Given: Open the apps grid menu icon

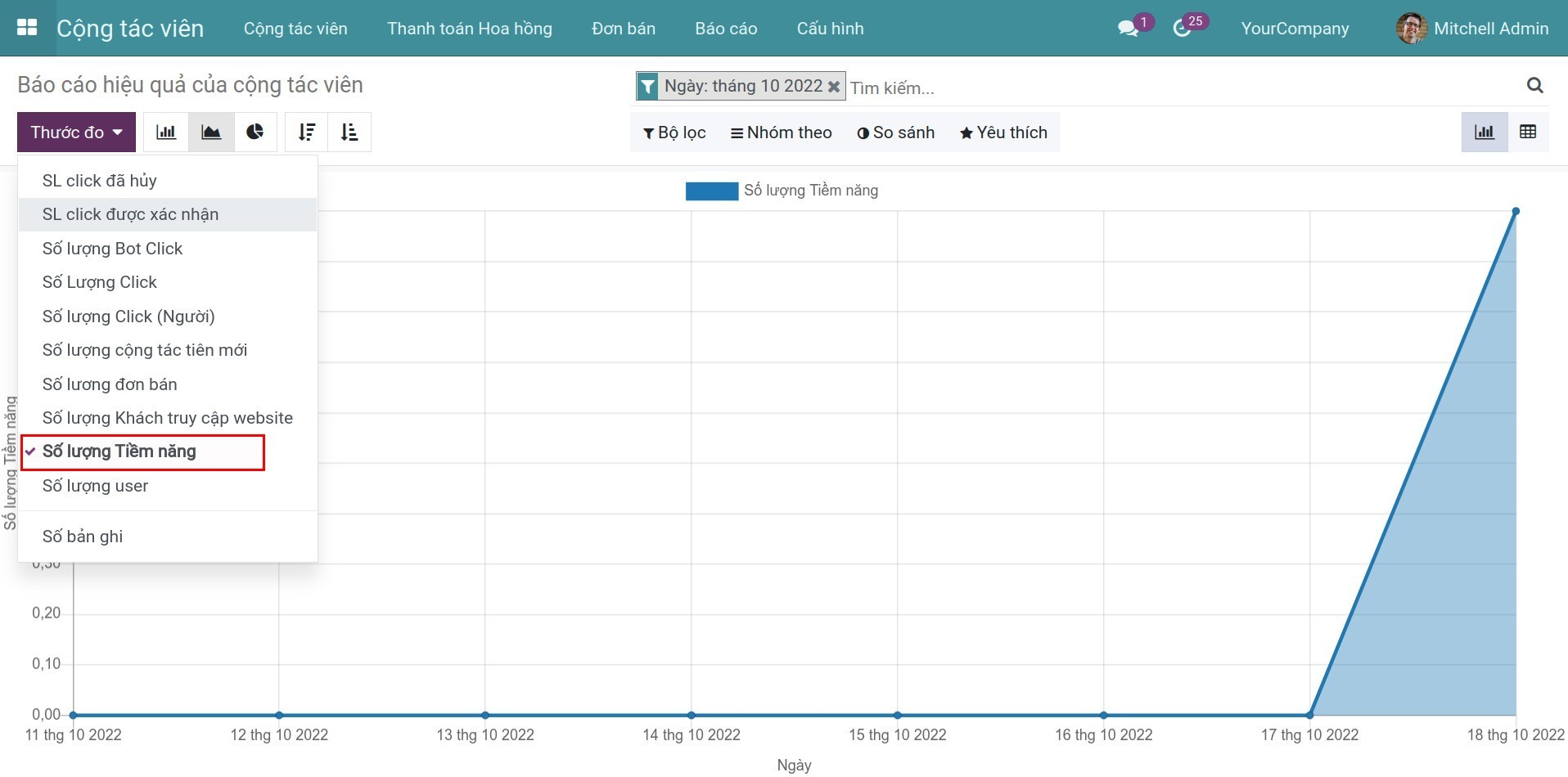Looking at the screenshot, I should [27, 28].
